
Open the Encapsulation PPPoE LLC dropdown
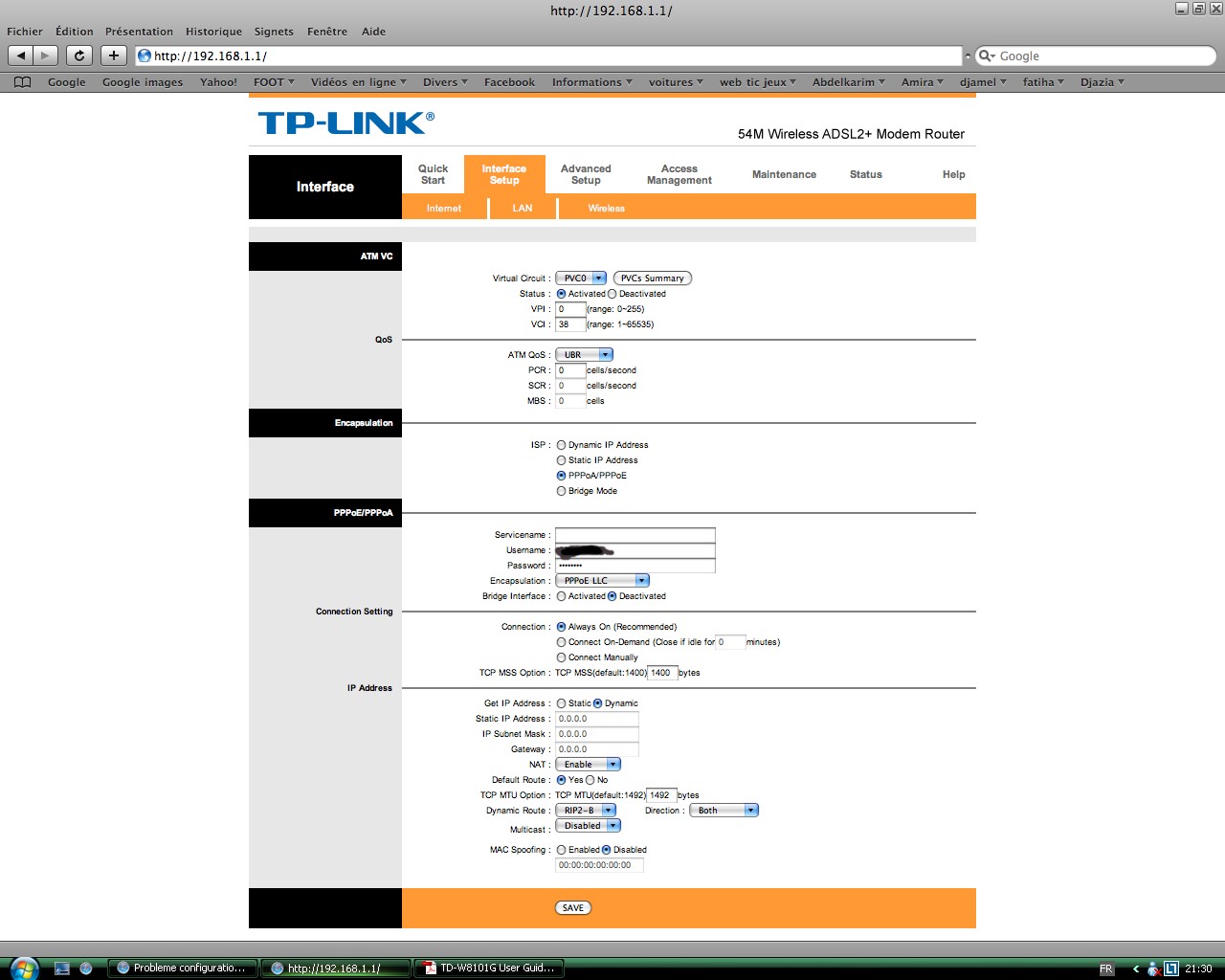pyautogui.click(x=602, y=581)
